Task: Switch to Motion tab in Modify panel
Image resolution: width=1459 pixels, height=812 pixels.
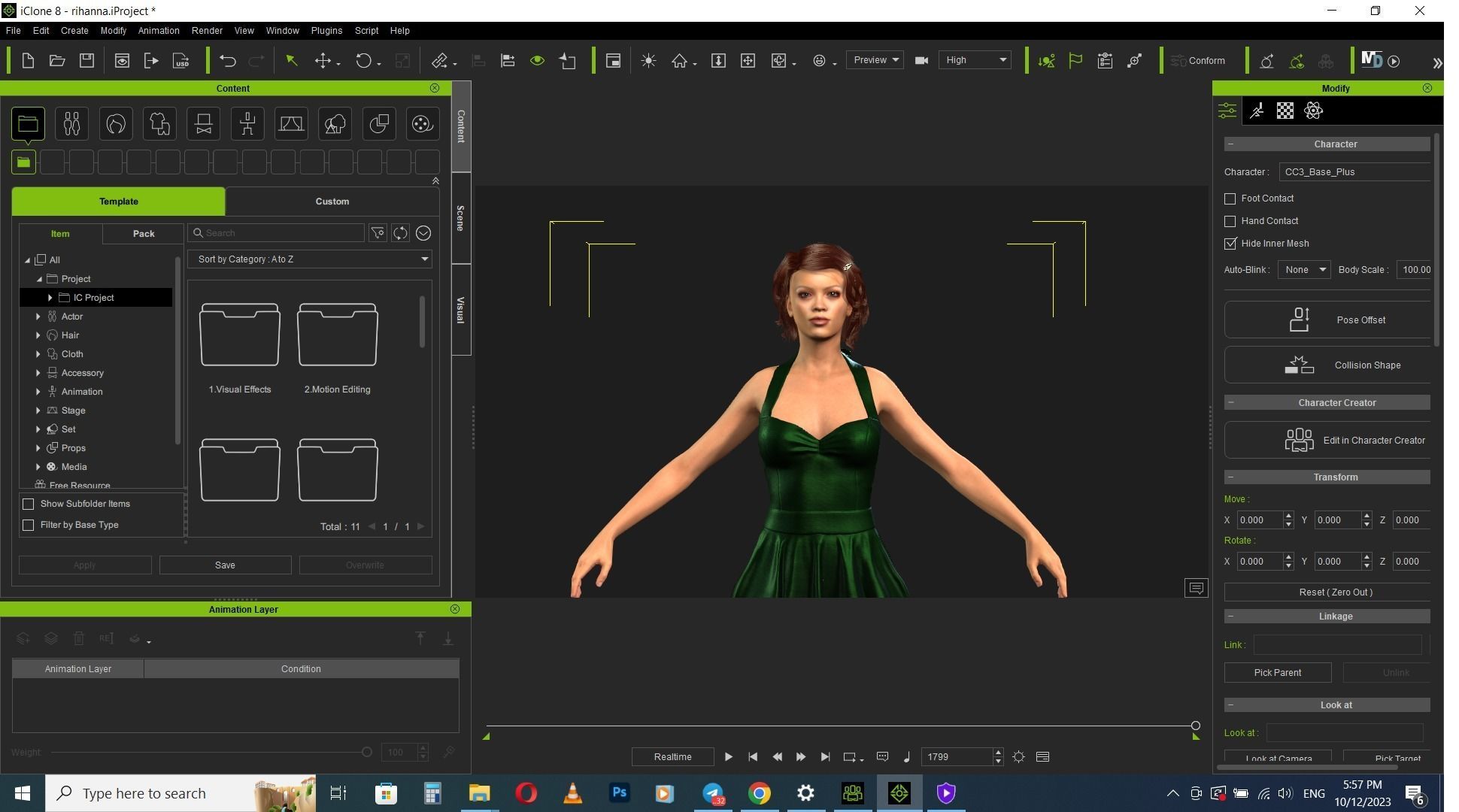Action: click(1257, 111)
